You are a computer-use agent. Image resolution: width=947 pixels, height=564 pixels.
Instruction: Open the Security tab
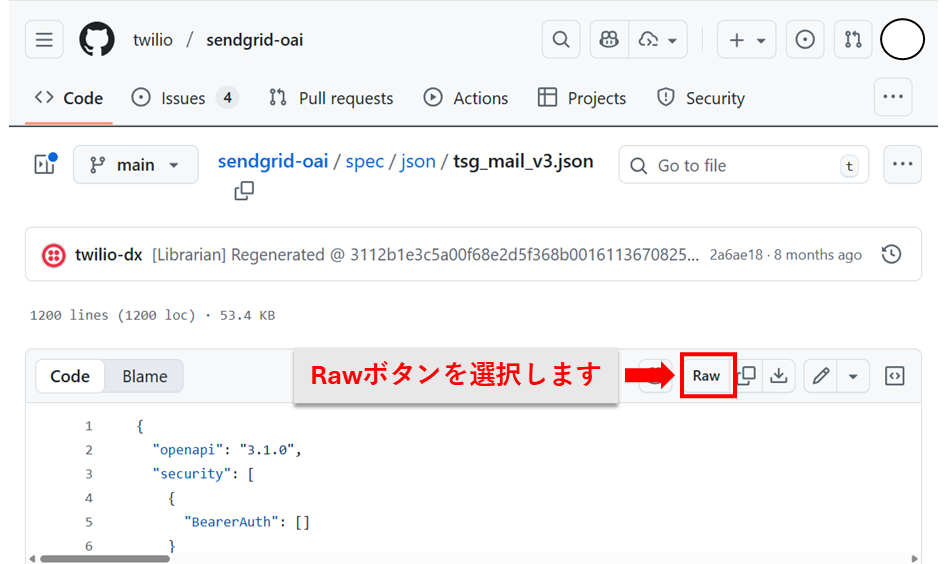(701, 98)
